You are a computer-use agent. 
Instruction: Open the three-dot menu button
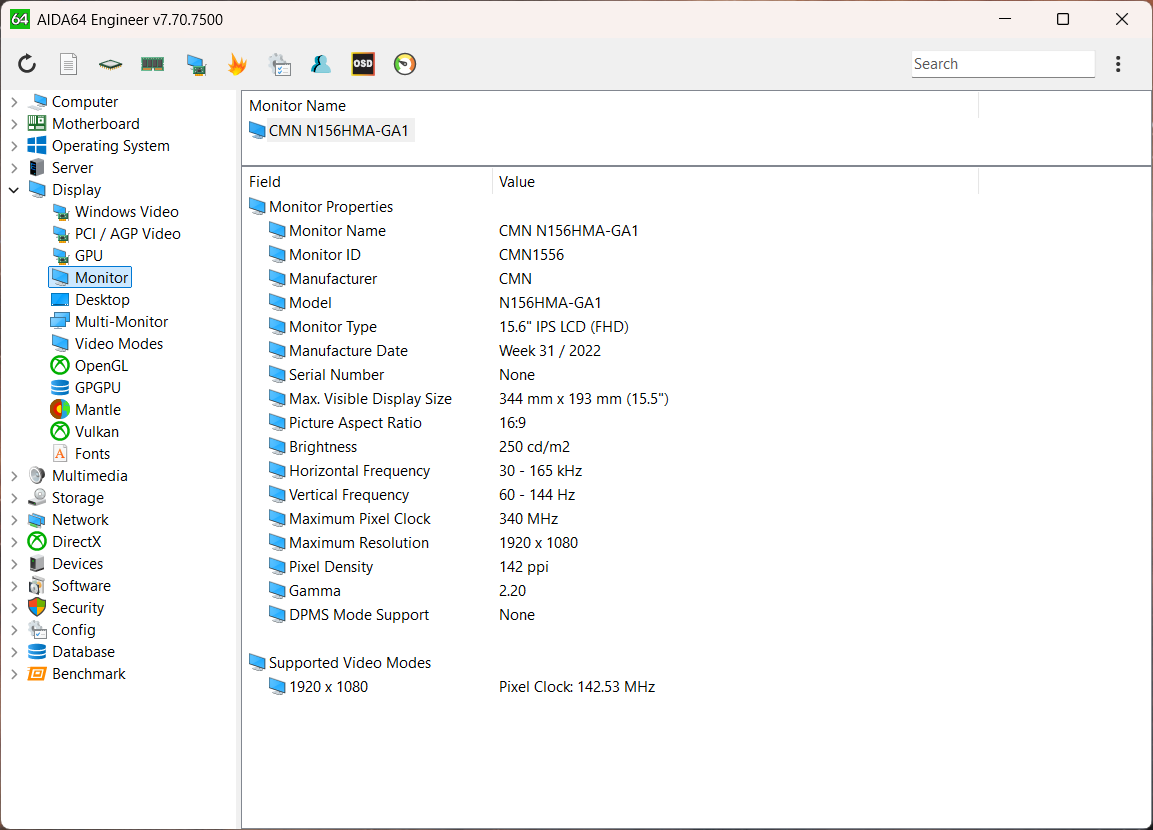coord(1118,64)
